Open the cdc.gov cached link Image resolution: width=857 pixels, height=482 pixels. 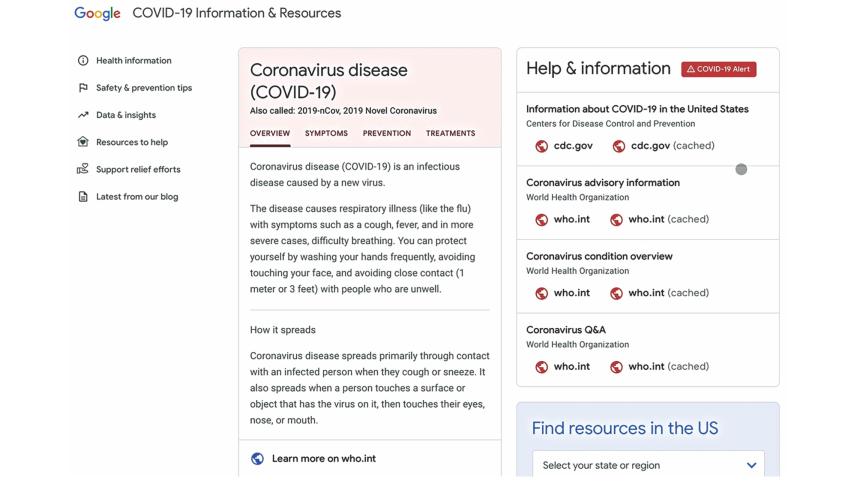click(x=670, y=146)
